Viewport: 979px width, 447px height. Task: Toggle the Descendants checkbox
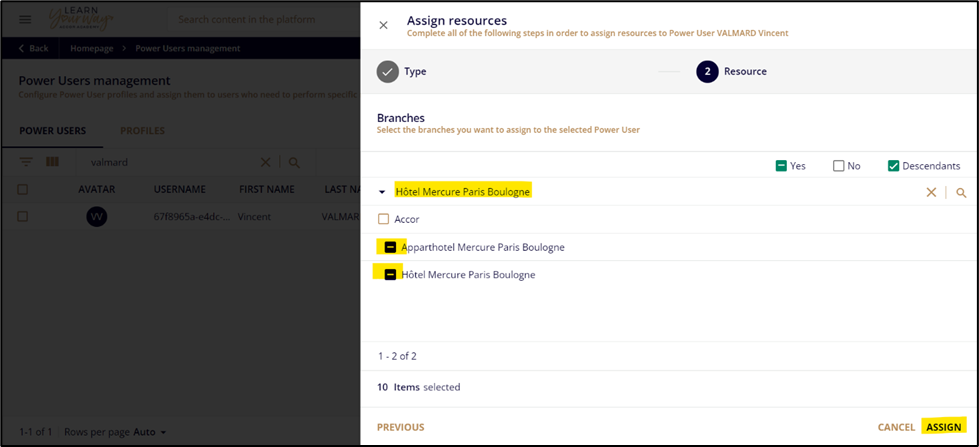pos(893,166)
